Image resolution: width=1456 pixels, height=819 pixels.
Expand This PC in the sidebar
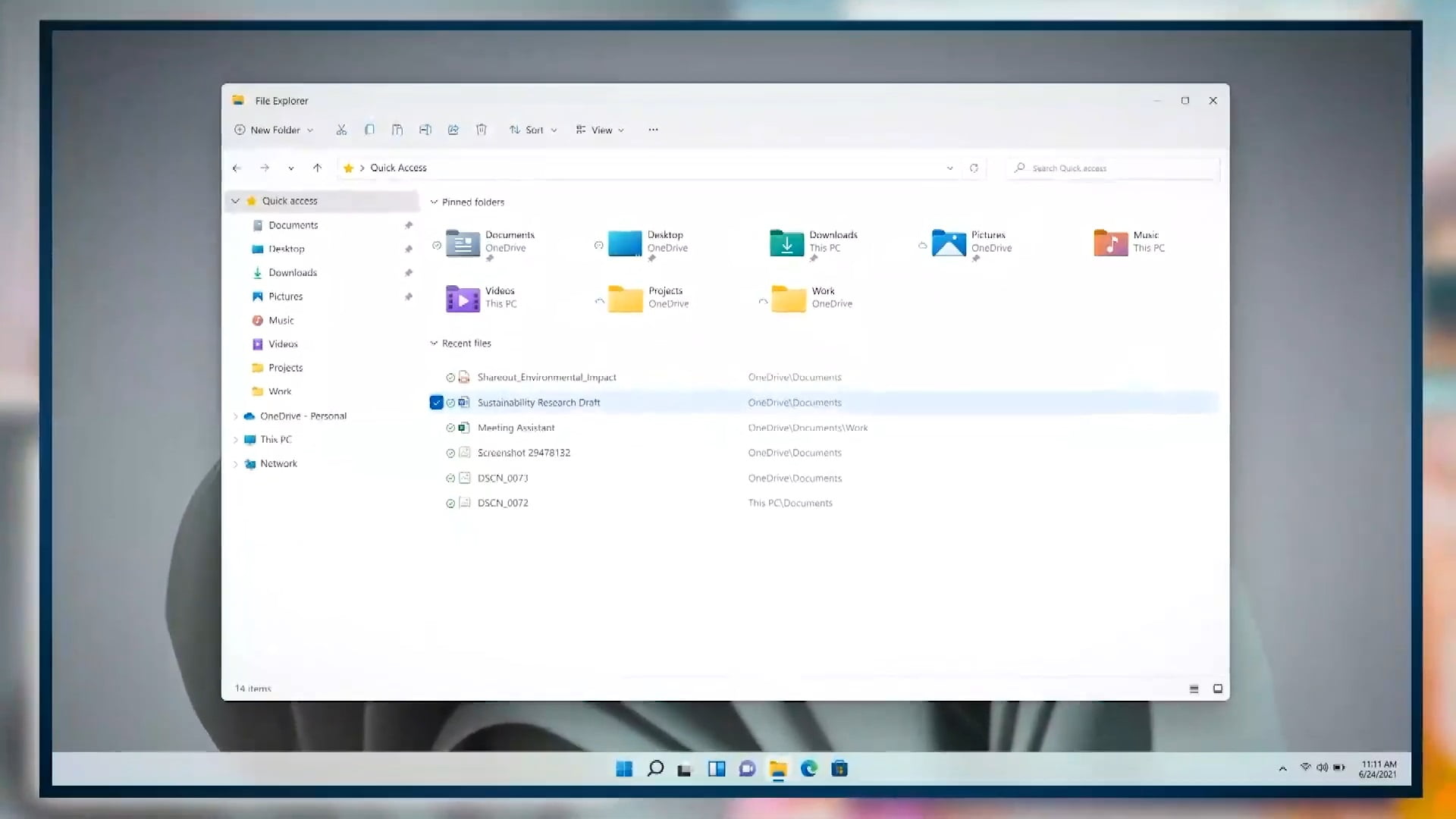click(x=236, y=440)
